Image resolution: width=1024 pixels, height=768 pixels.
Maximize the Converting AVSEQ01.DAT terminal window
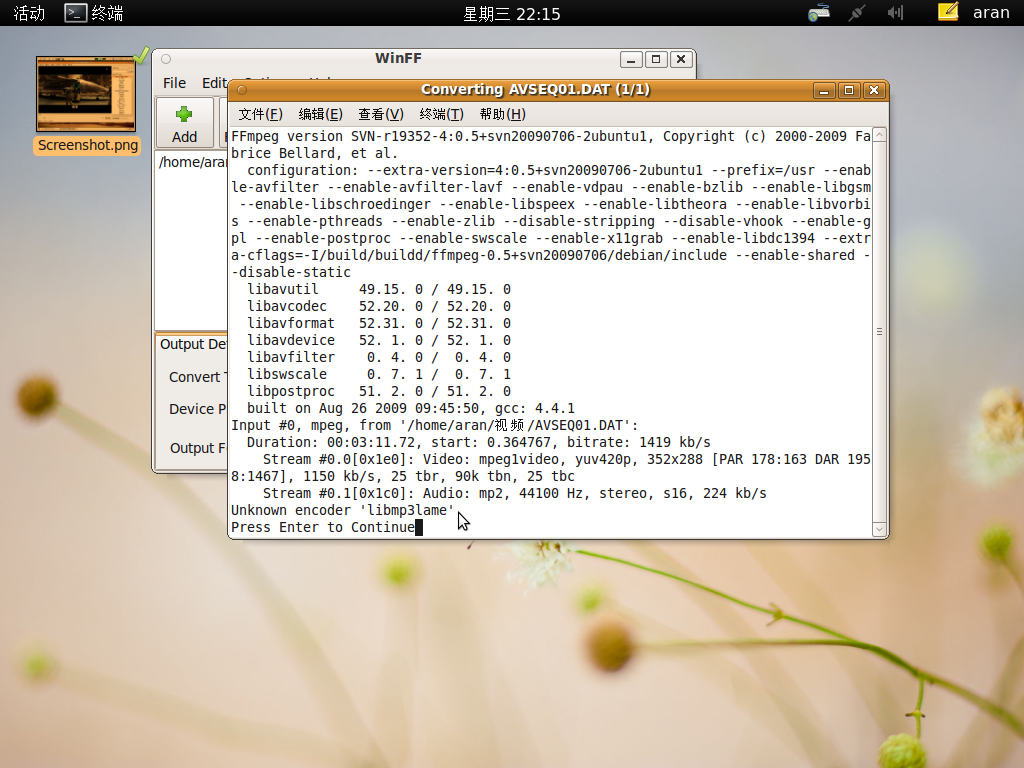point(849,90)
